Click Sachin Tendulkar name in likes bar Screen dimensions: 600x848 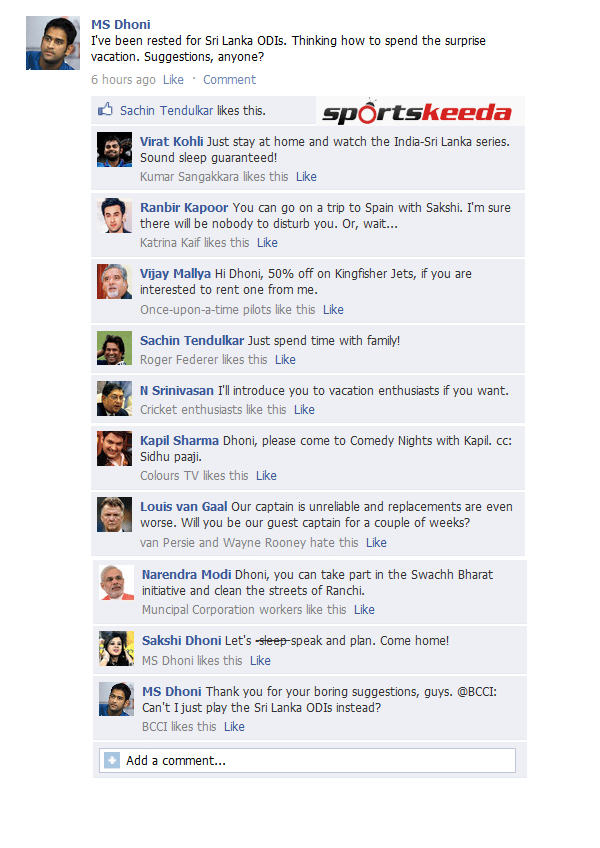click(167, 110)
